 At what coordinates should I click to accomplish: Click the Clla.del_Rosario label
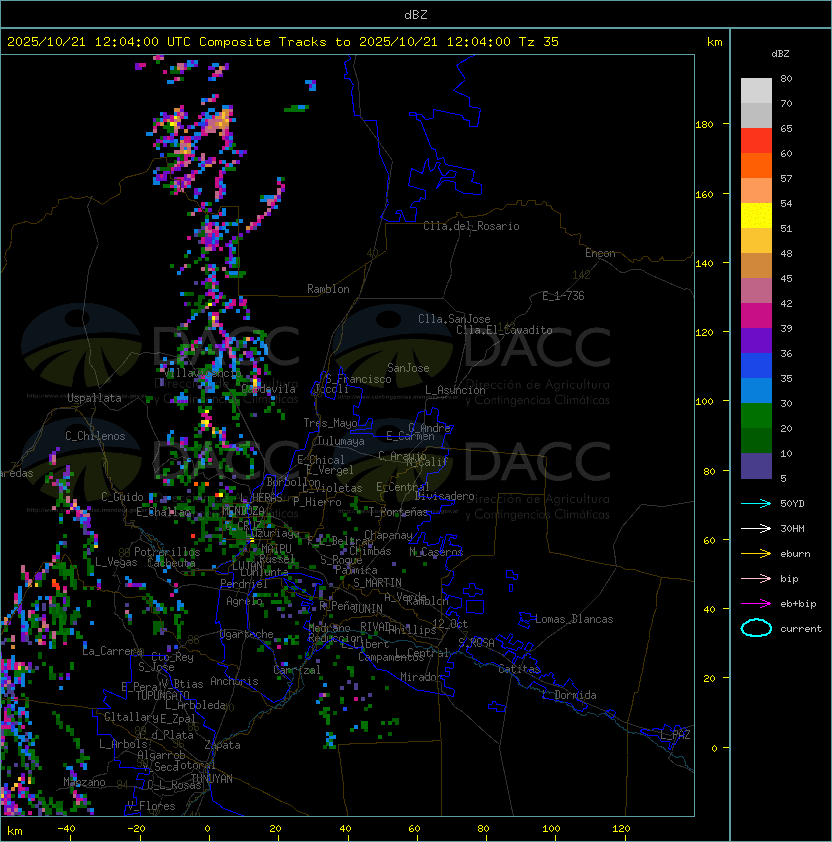tap(471, 226)
